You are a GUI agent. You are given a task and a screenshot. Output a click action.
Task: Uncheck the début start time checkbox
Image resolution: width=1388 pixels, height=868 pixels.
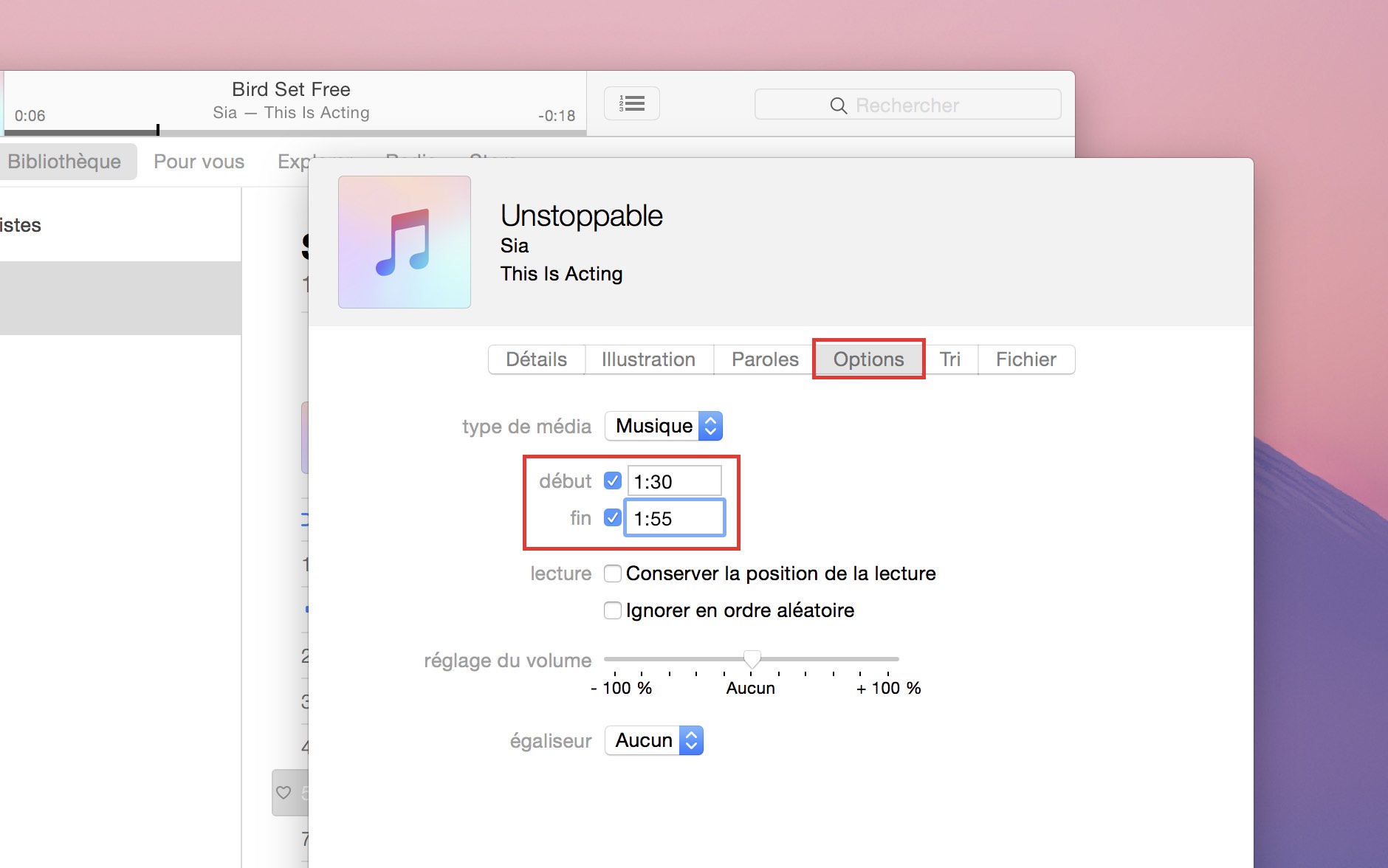(613, 481)
